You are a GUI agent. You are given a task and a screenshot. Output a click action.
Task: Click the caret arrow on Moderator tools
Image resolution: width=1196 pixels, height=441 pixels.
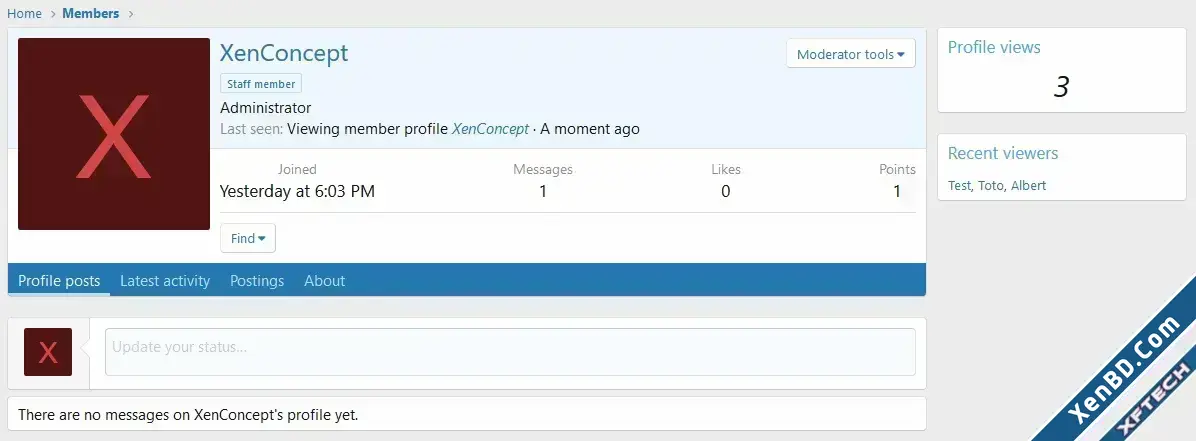tap(901, 55)
